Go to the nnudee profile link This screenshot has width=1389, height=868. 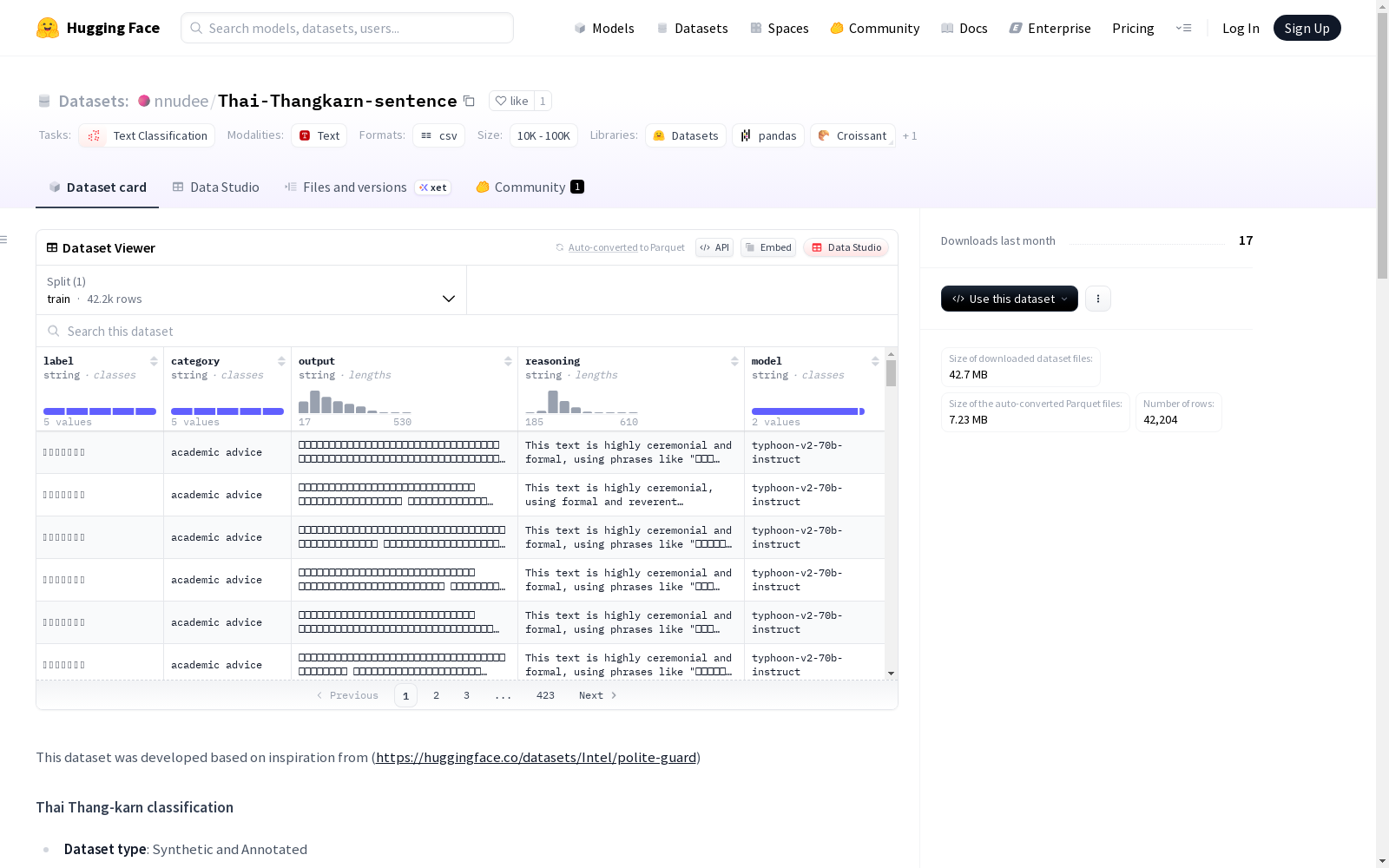click(x=181, y=101)
